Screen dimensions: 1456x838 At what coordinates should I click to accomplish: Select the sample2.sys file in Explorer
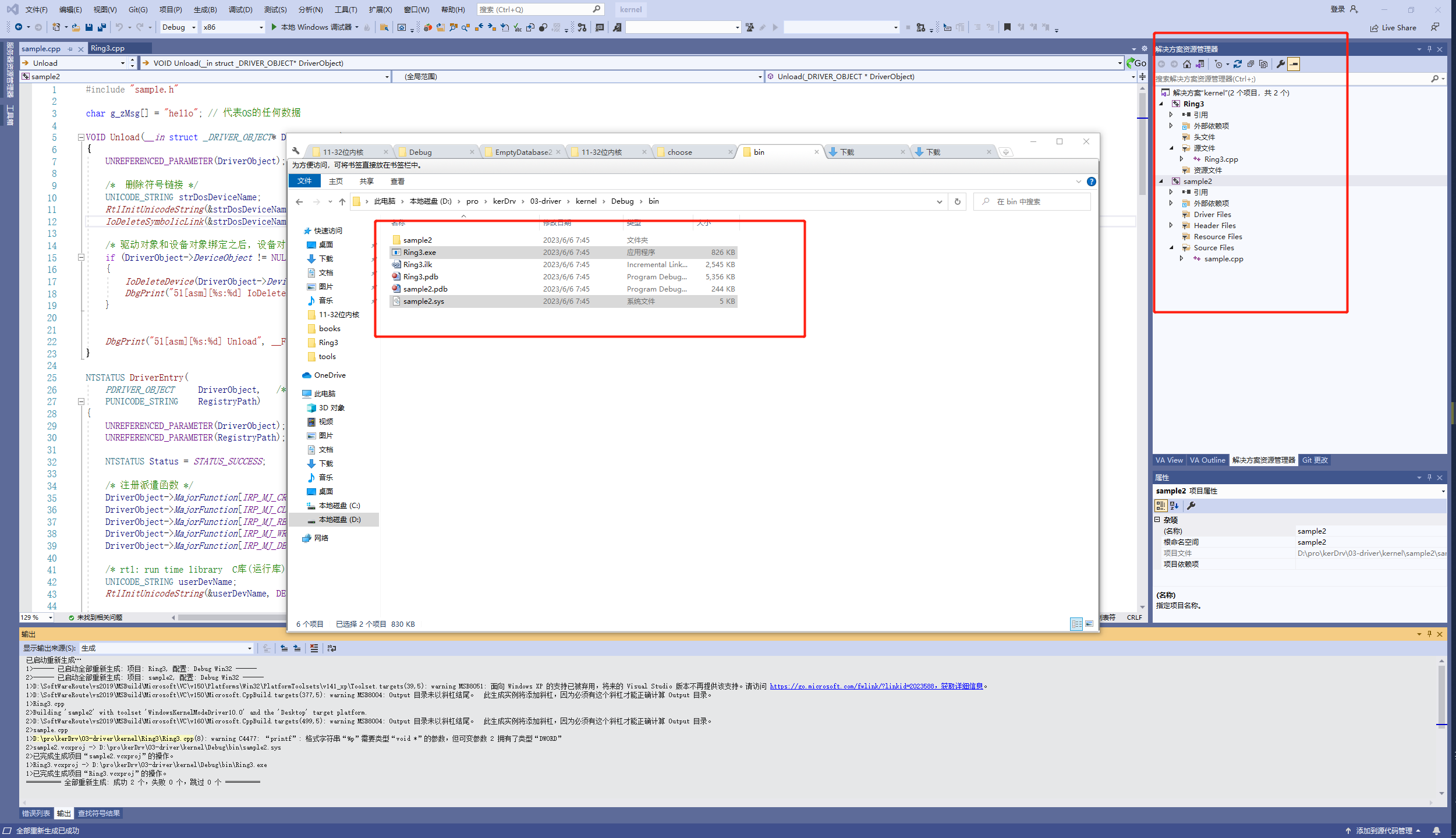coord(423,301)
